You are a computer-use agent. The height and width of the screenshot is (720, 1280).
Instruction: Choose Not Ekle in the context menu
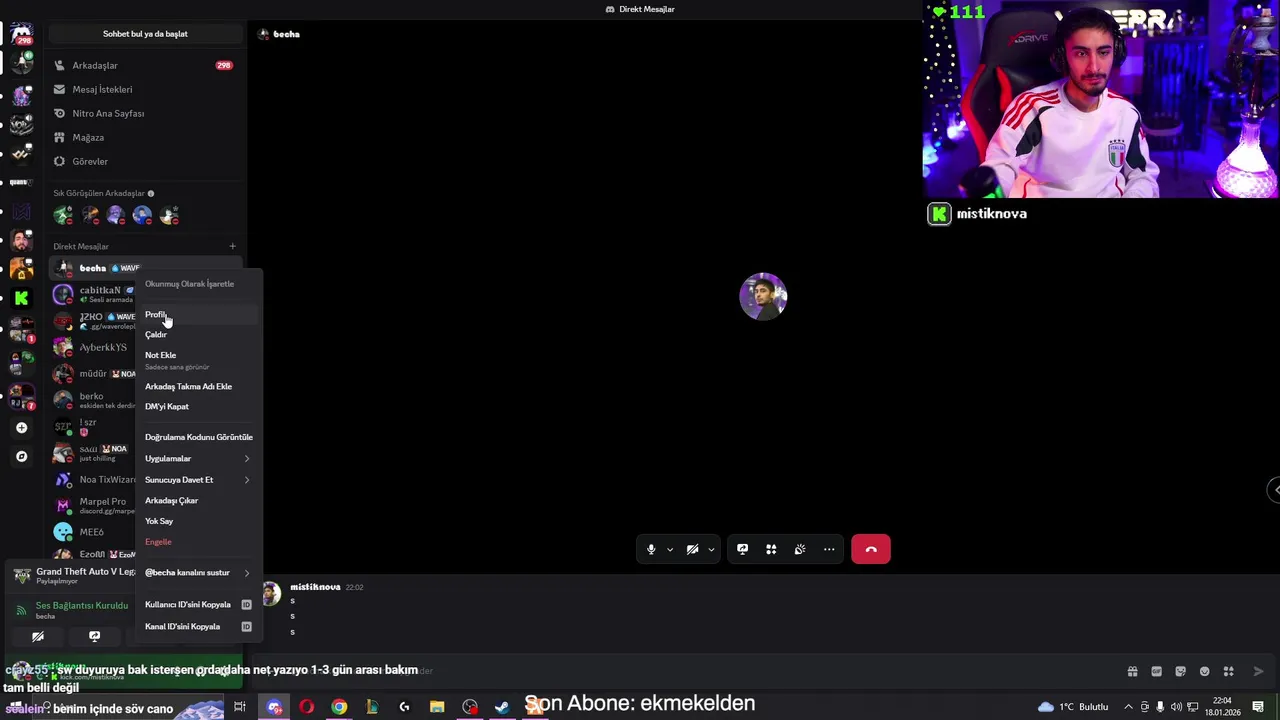[199, 360]
